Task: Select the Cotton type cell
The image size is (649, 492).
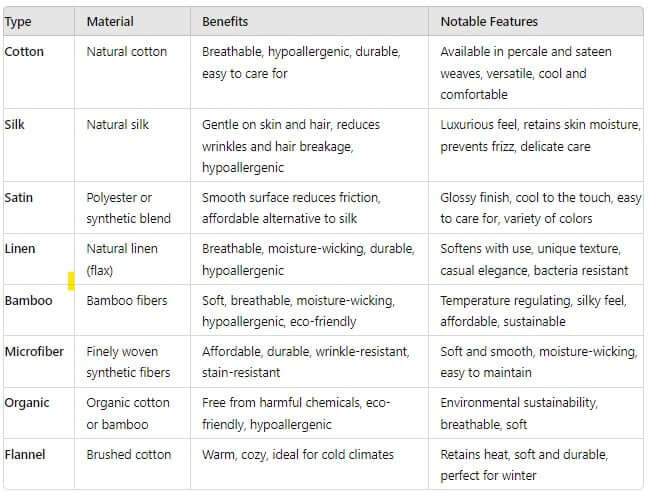Action: click(x=24, y=51)
